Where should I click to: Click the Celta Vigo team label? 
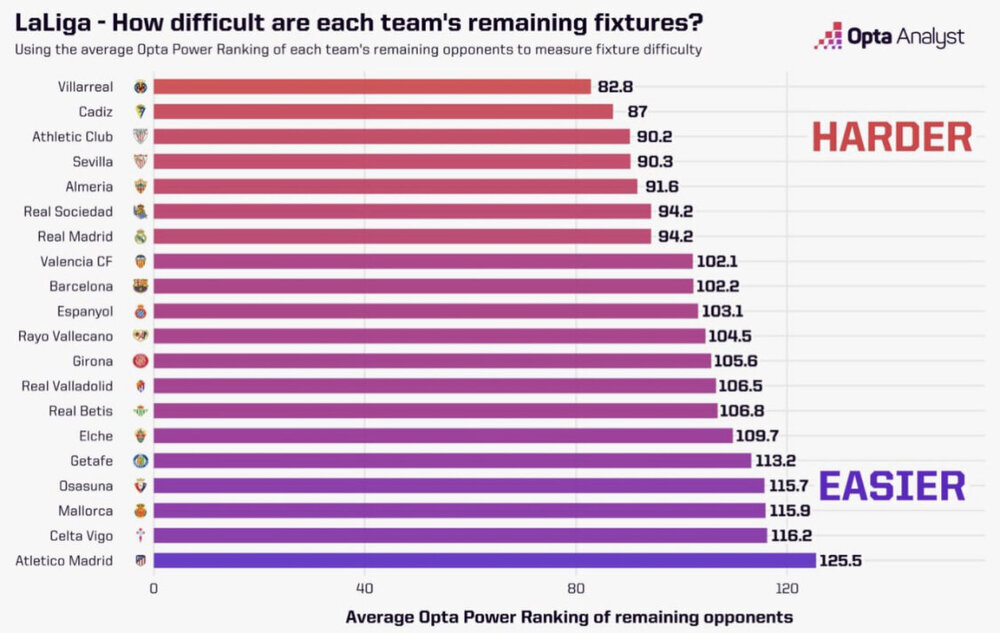(x=85, y=536)
